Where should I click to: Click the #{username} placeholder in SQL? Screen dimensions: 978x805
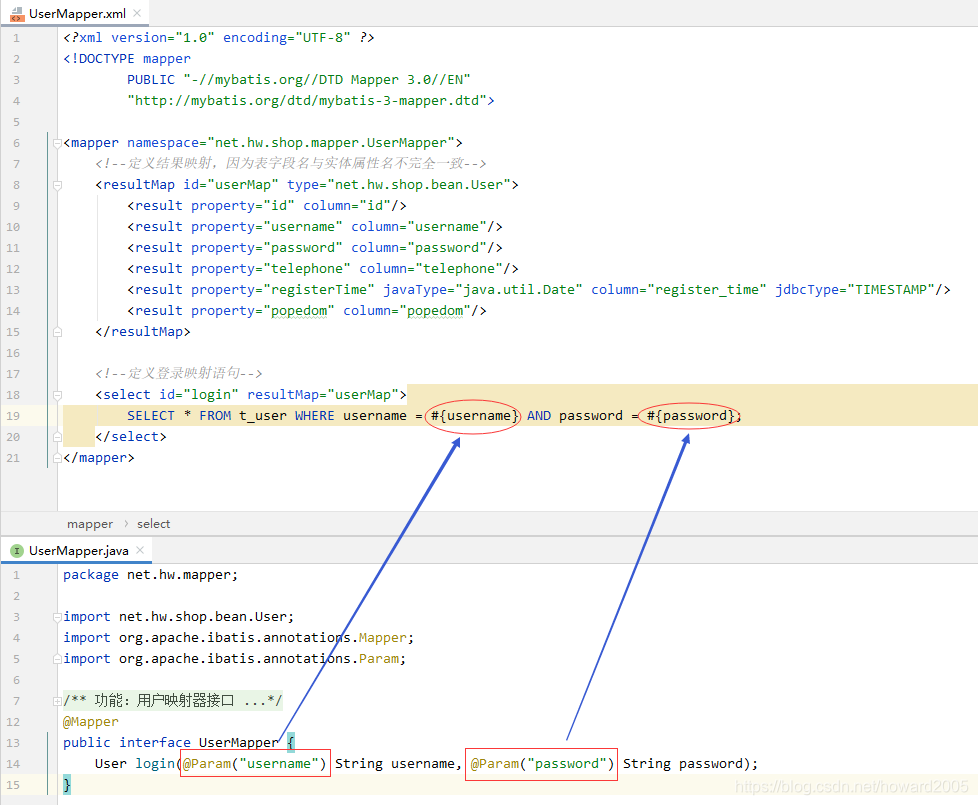click(473, 416)
